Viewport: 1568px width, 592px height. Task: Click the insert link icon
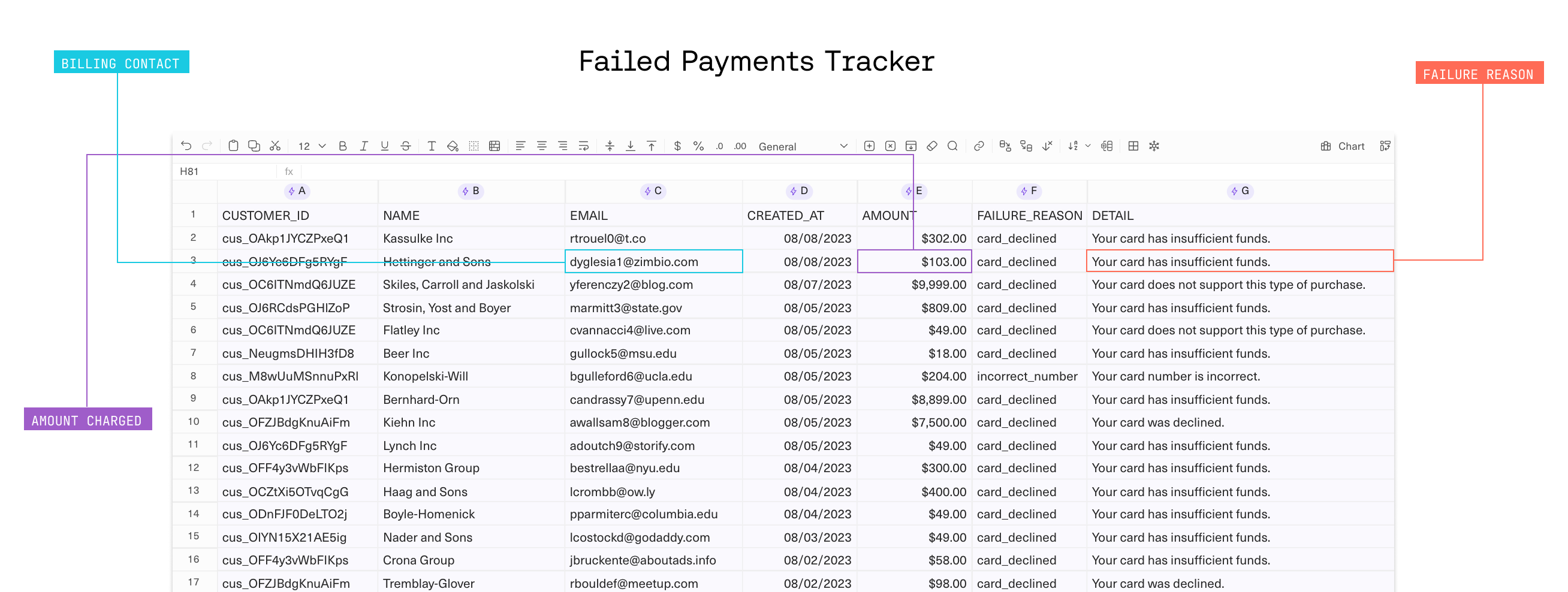(979, 146)
